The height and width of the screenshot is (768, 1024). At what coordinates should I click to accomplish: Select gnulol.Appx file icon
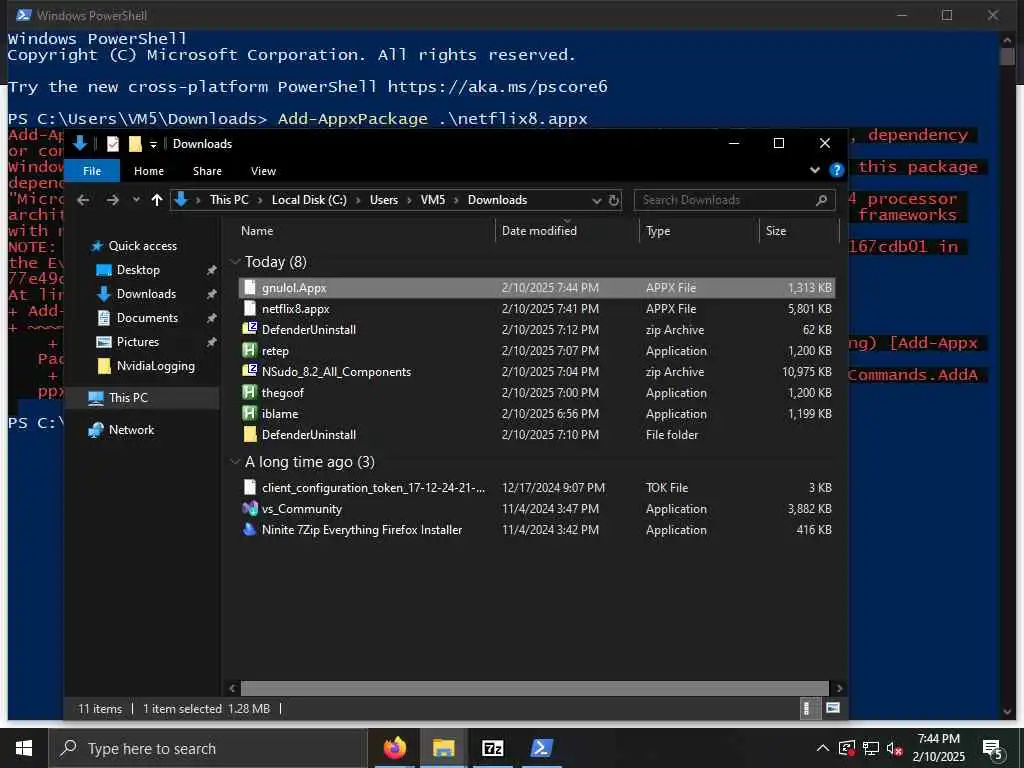(x=249, y=288)
